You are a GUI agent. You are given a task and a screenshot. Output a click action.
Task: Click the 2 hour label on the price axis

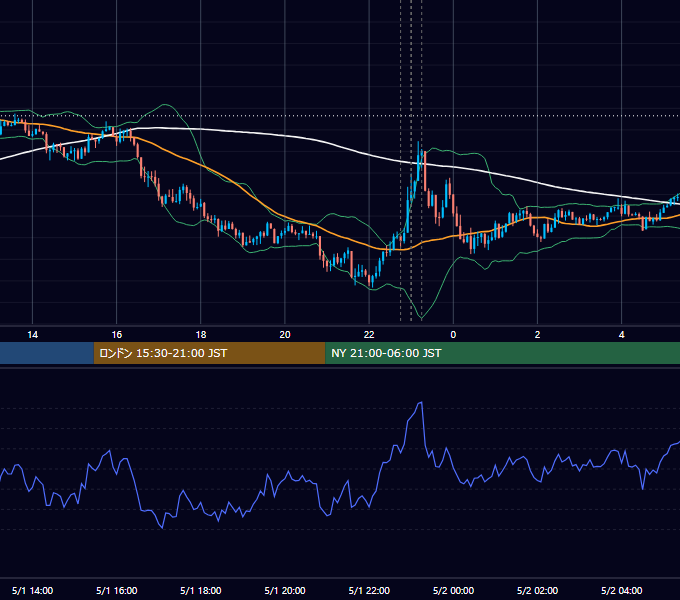pyautogui.click(x=537, y=335)
